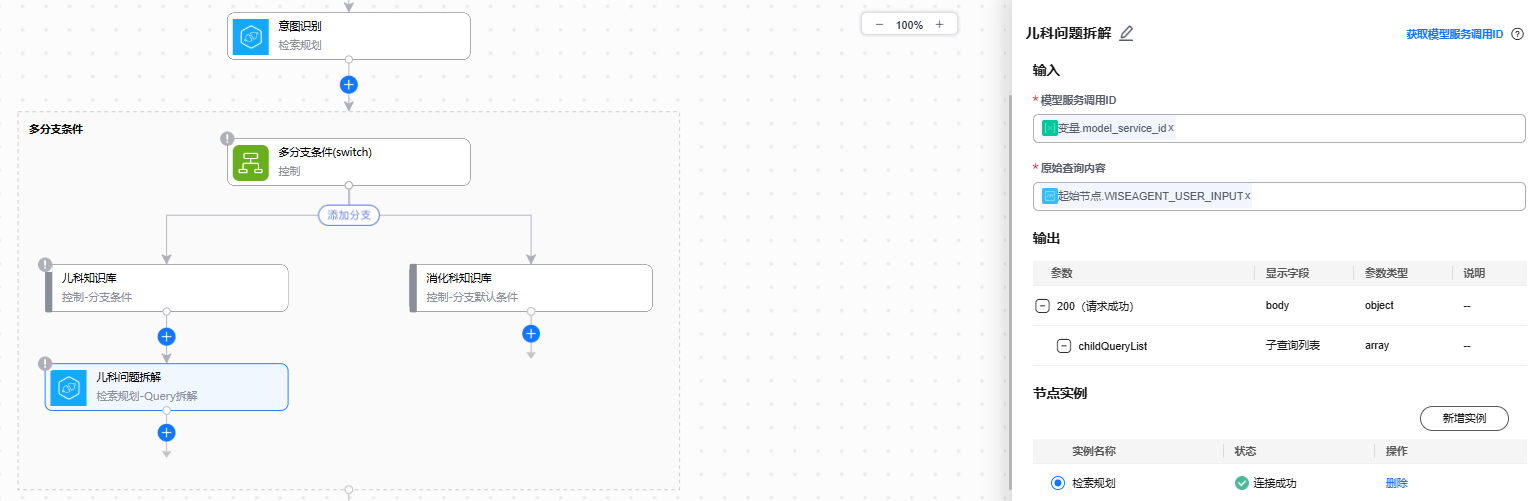Remove the model_service_id variable tag
The image size is (1536, 501).
pyautogui.click(x=1171, y=128)
